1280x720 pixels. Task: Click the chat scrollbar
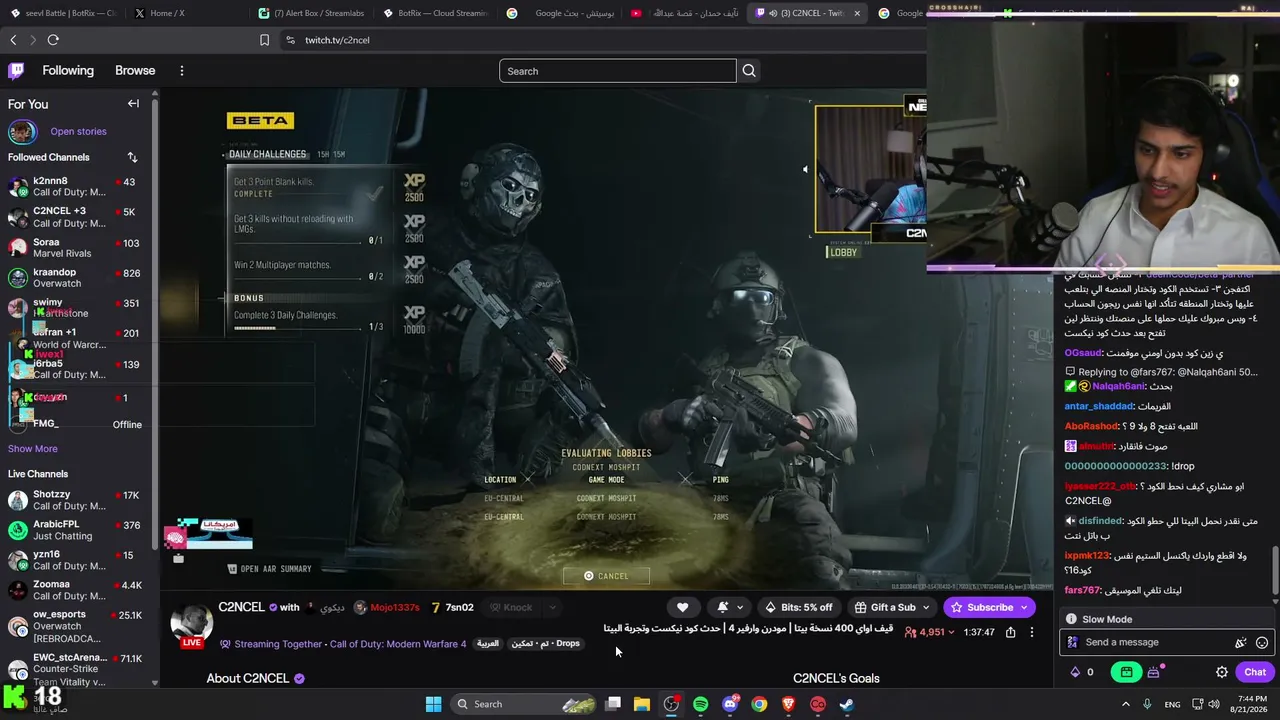point(1275,570)
